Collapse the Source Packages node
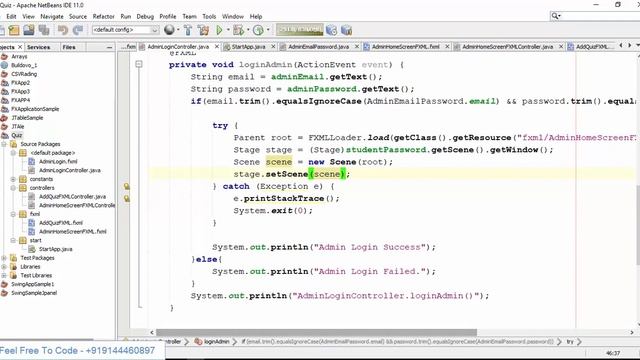 point(4,144)
